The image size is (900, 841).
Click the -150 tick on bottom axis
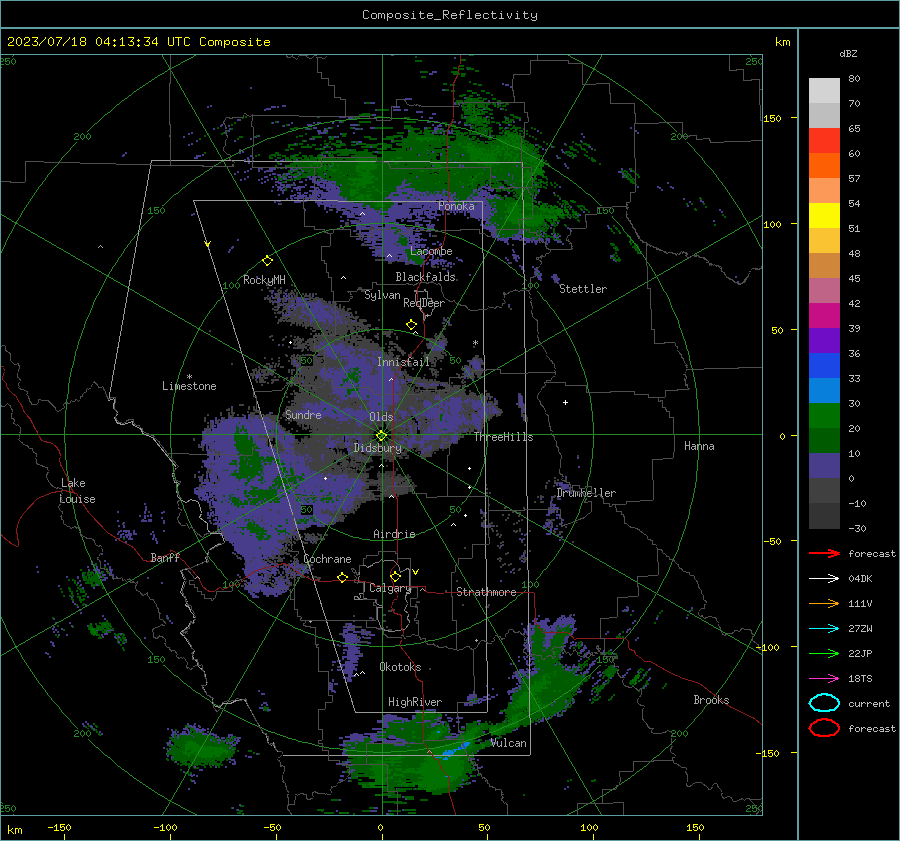pos(59,828)
